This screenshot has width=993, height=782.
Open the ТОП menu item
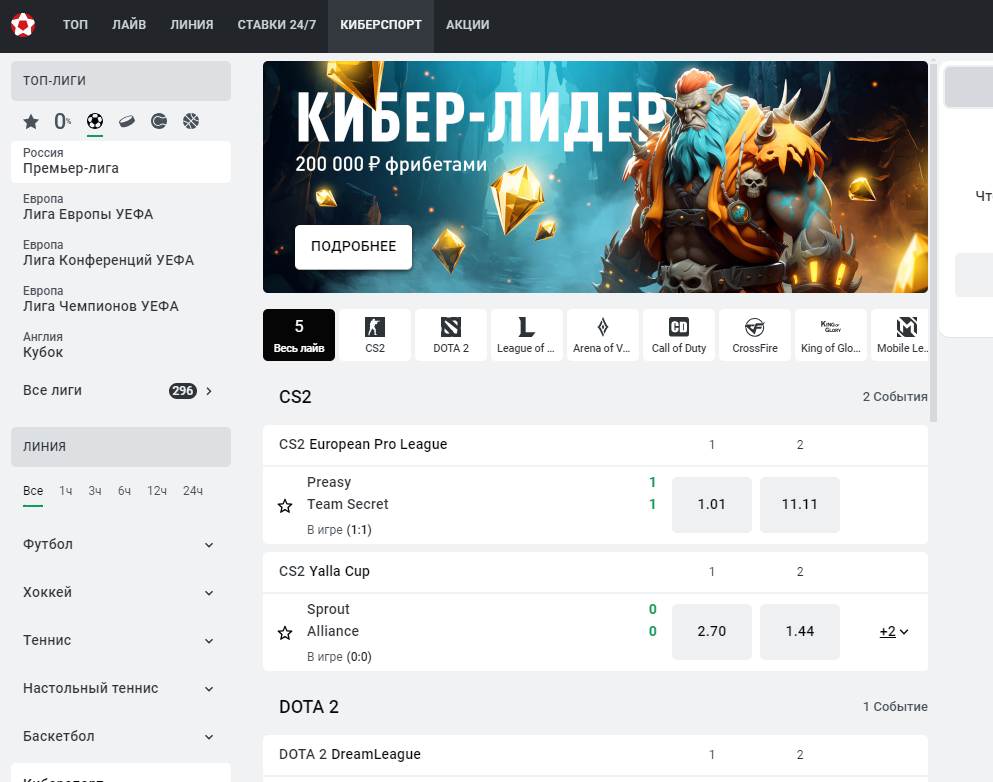click(75, 25)
